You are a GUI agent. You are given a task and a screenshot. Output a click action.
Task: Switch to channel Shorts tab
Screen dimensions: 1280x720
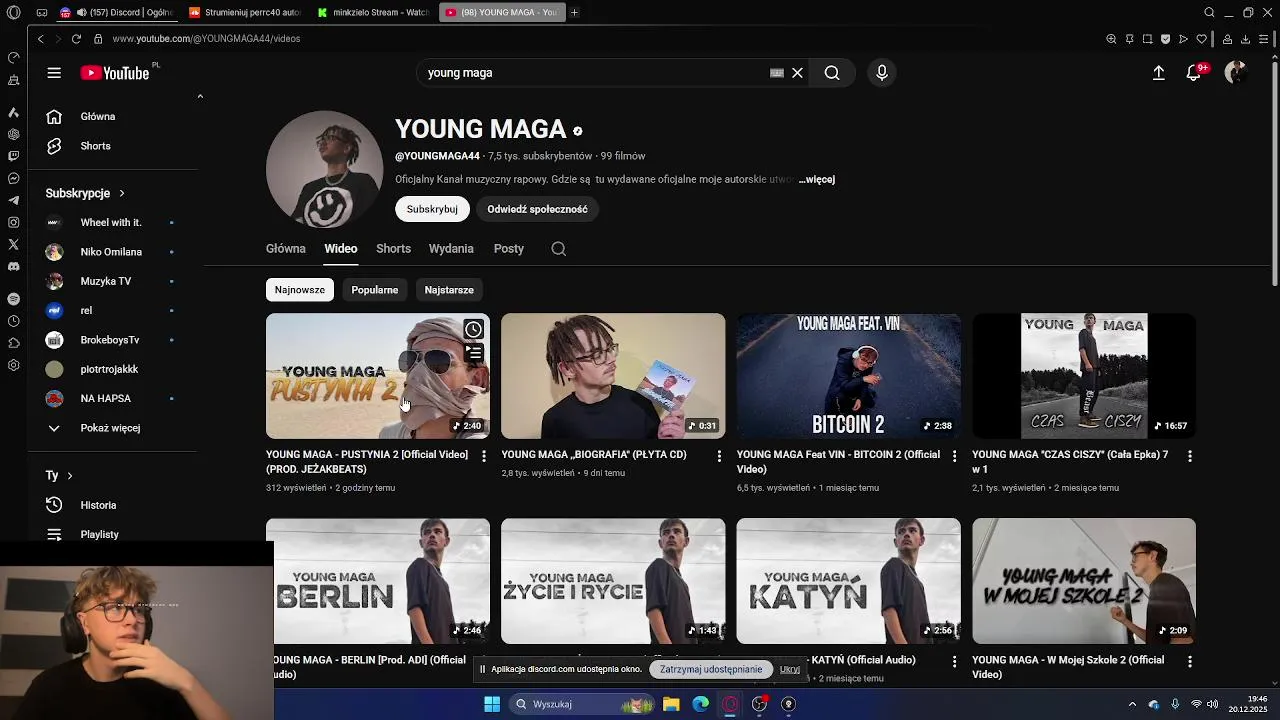[393, 249]
